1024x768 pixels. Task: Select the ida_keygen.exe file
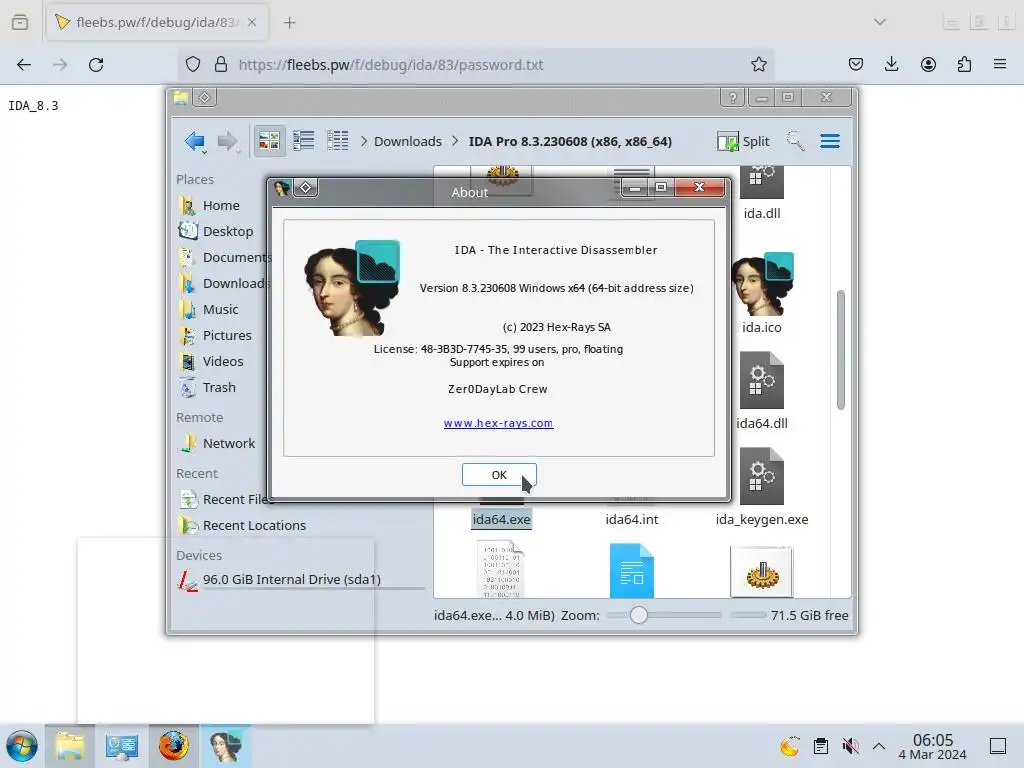tap(761, 488)
